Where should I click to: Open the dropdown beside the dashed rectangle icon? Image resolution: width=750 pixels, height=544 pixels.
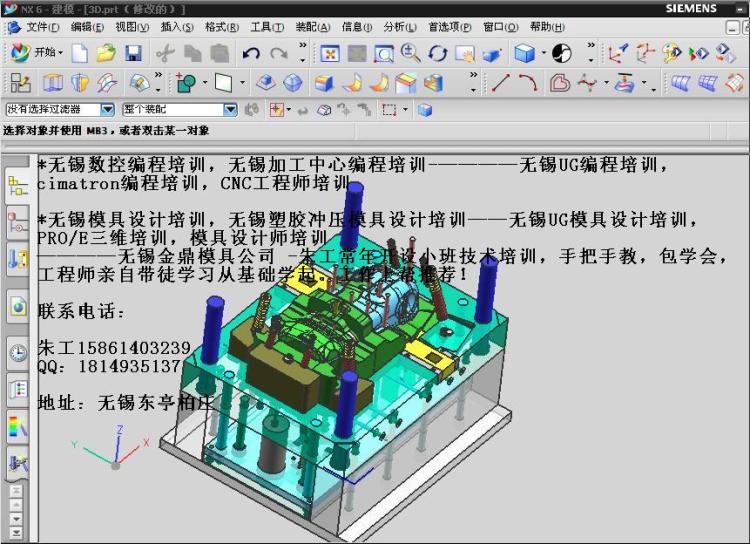coord(405,110)
